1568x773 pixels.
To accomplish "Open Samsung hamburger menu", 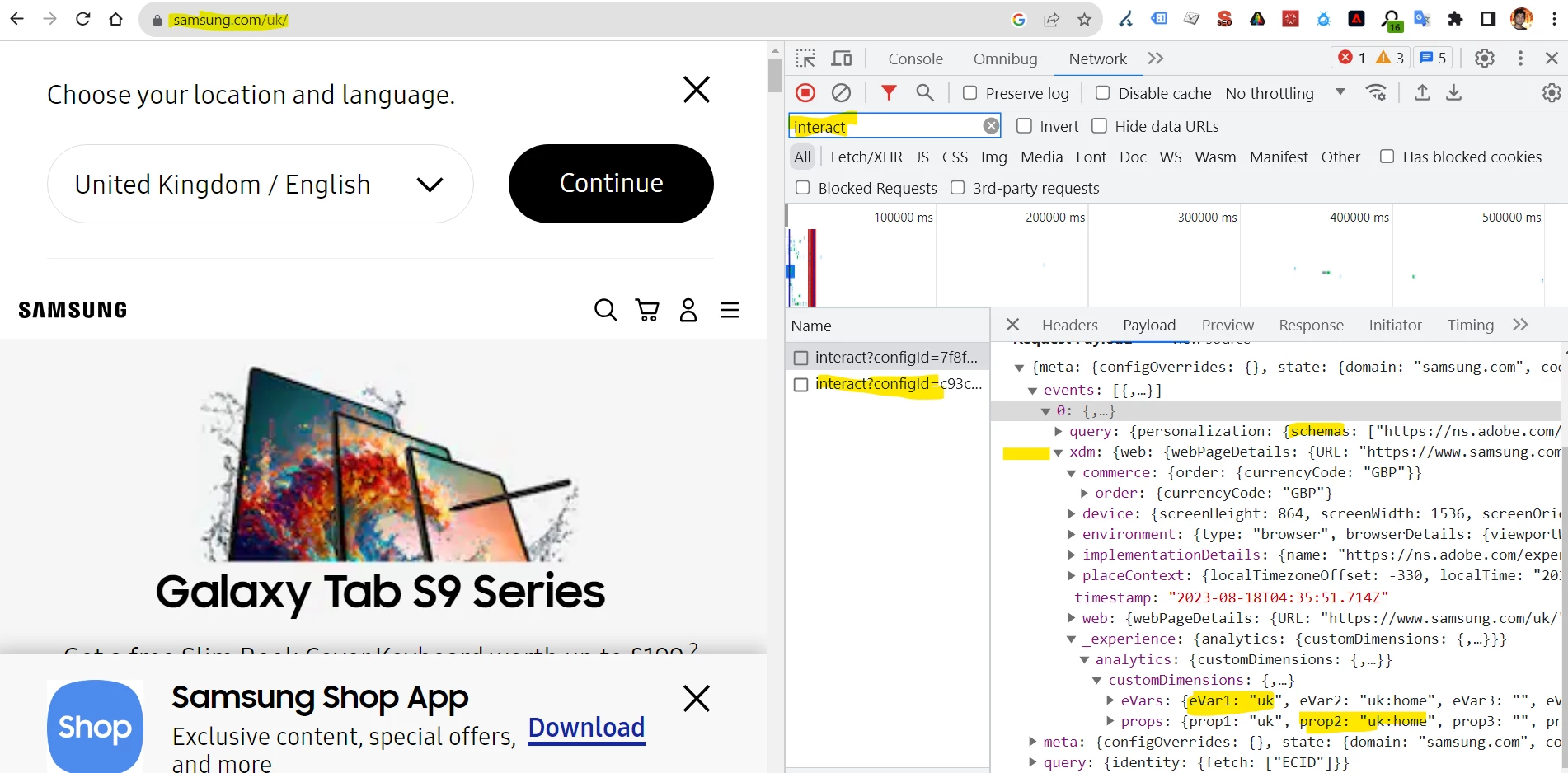I will pyautogui.click(x=730, y=310).
